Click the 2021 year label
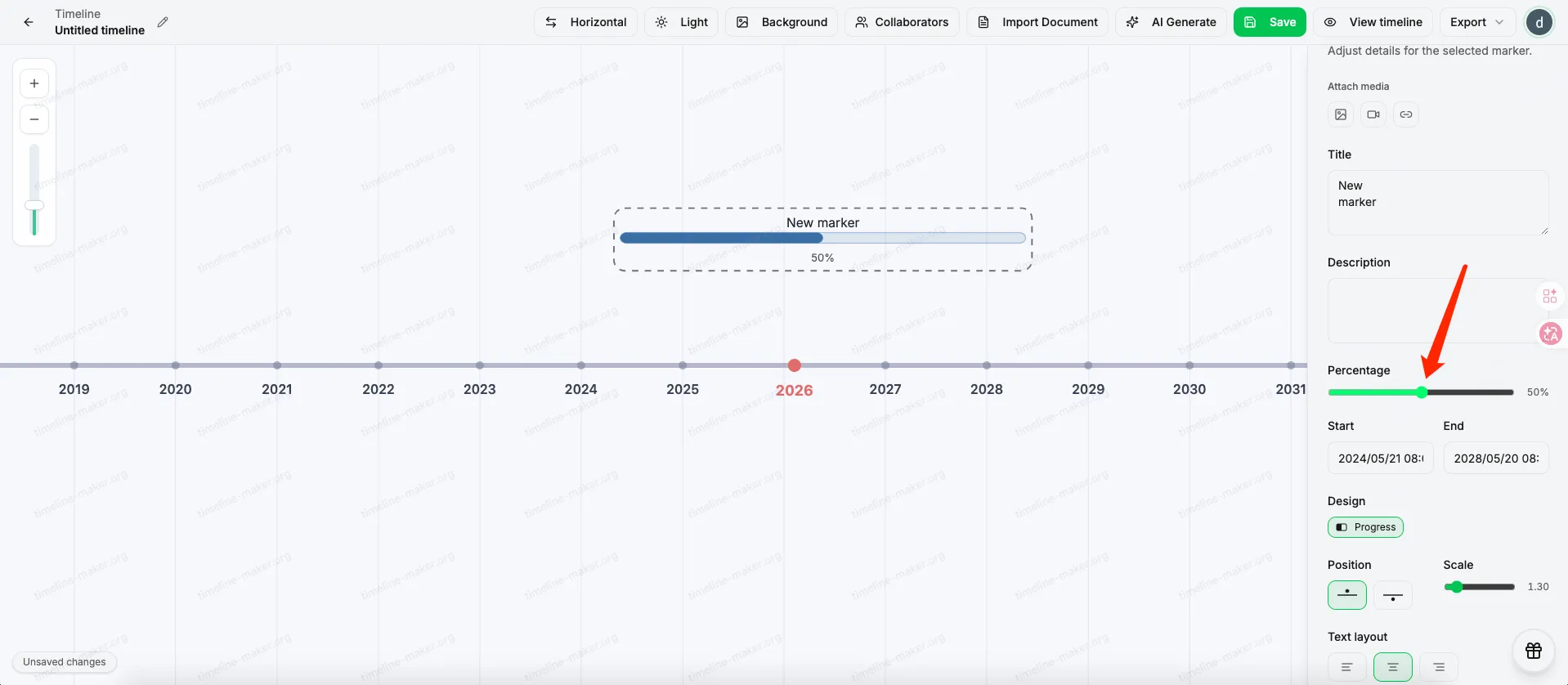 277,389
